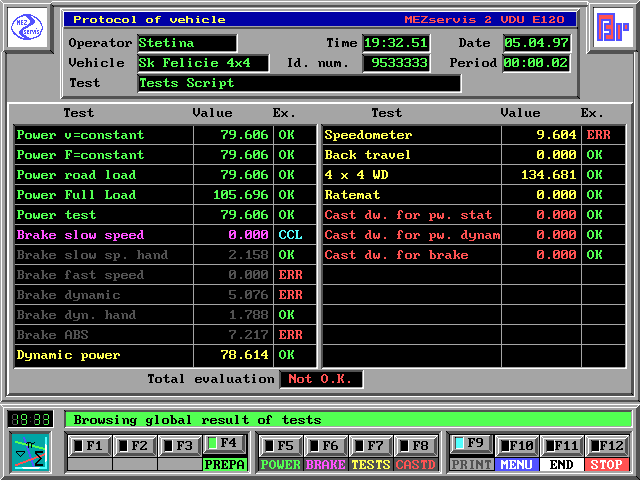This screenshot has height=480, width=640.
Task: Click the F10 function key
Action: coord(517,446)
